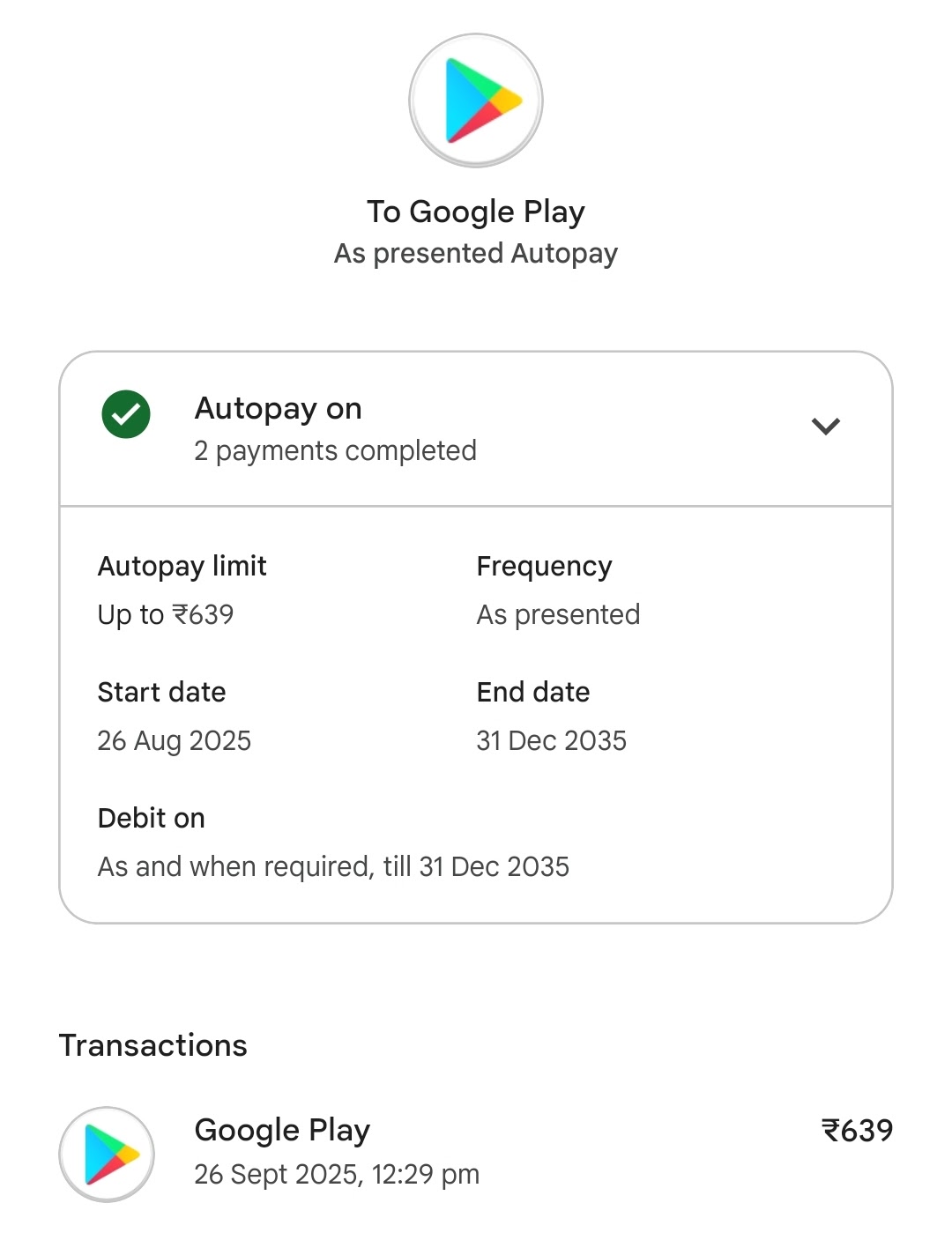
Task: Click the 'Frequency' label
Action: 544,566
